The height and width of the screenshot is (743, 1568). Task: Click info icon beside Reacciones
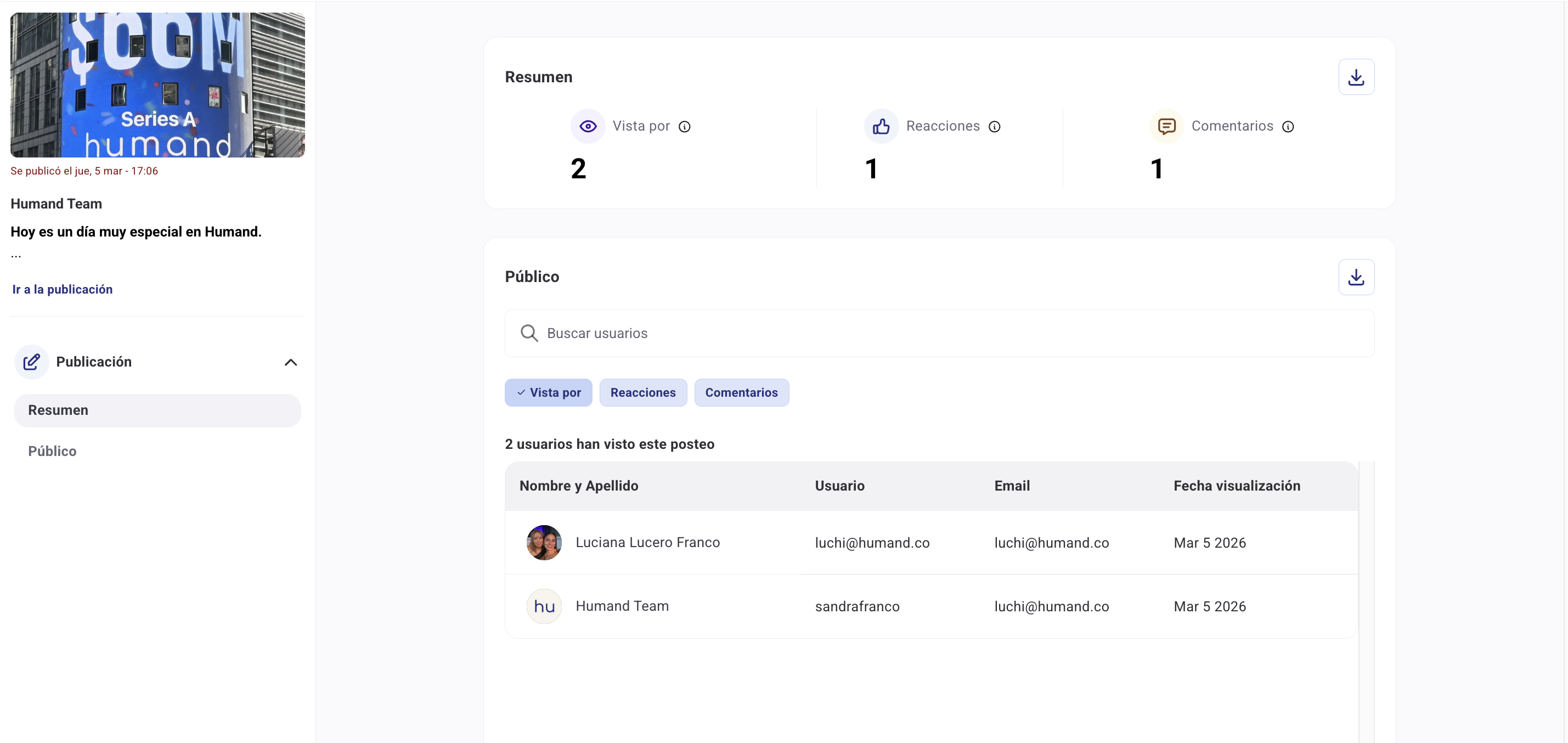pyautogui.click(x=994, y=127)
